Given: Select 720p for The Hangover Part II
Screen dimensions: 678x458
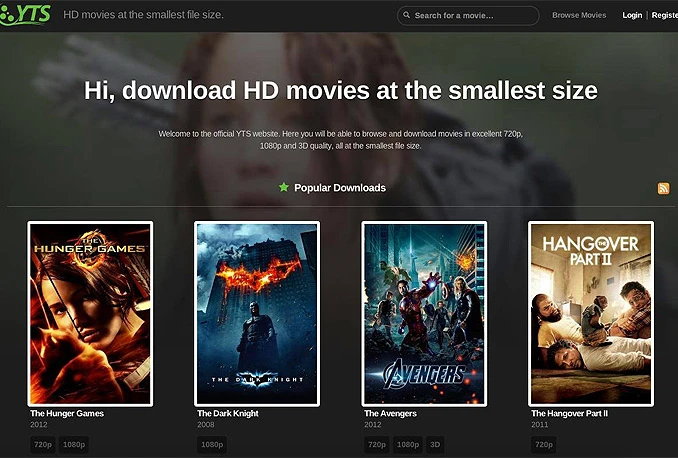Looking at the screenshot, I should click(x=544, y=445).
